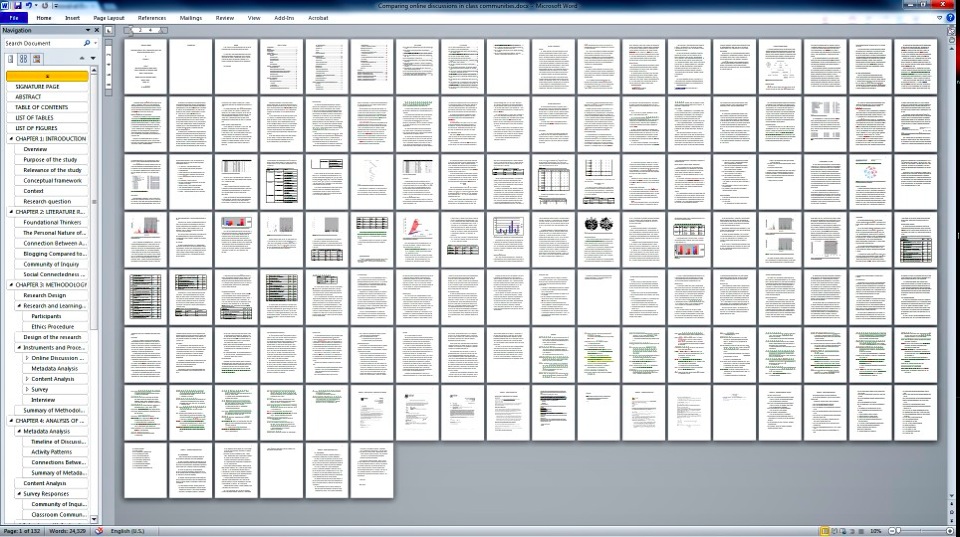Screen dimensions: 960x537
Task: Open the Customize Quick Access Toolbar menu
Action: [x=55, y=6]
